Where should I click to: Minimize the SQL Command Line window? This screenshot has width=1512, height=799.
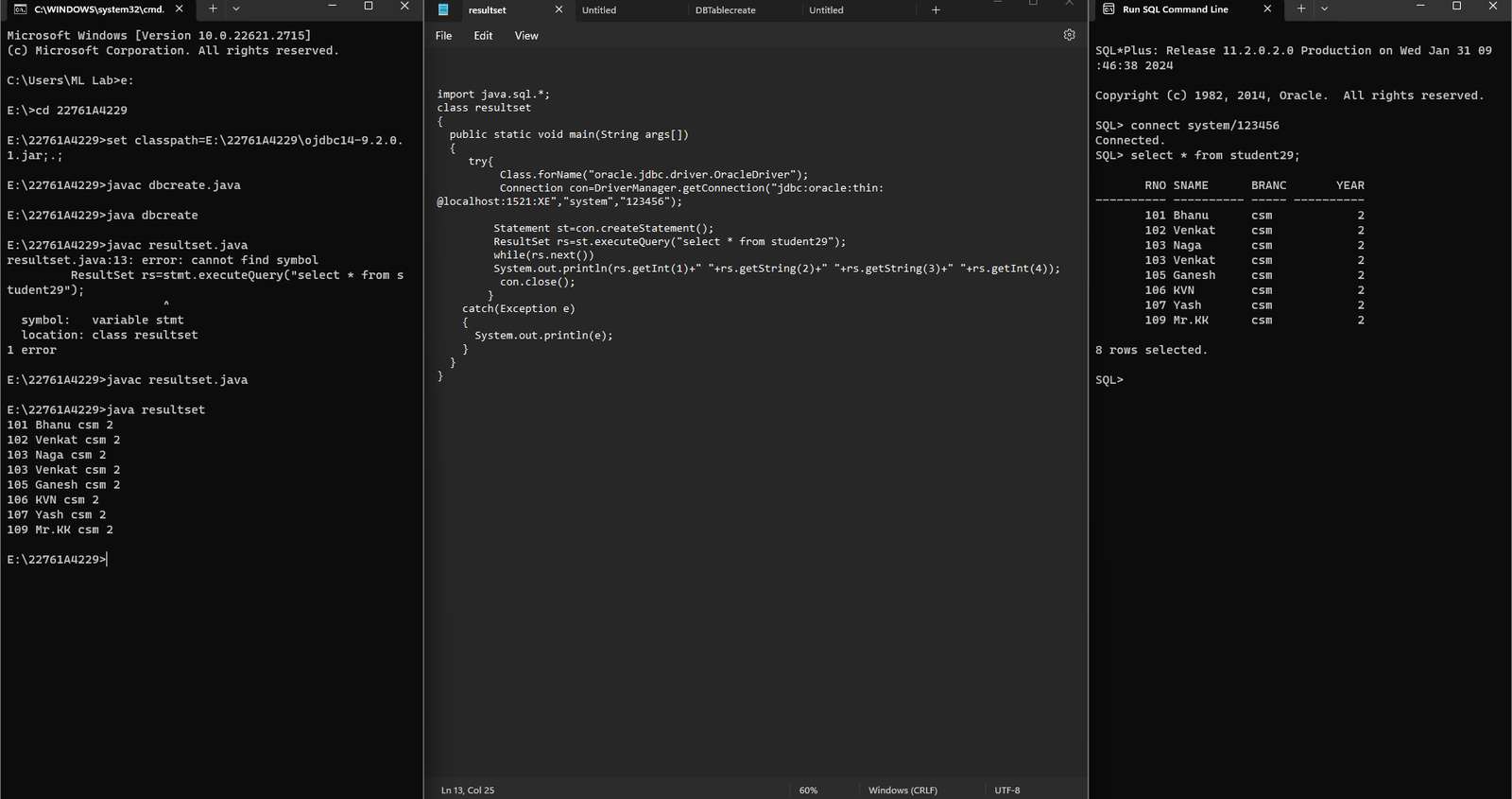(x=1420, y=6)
